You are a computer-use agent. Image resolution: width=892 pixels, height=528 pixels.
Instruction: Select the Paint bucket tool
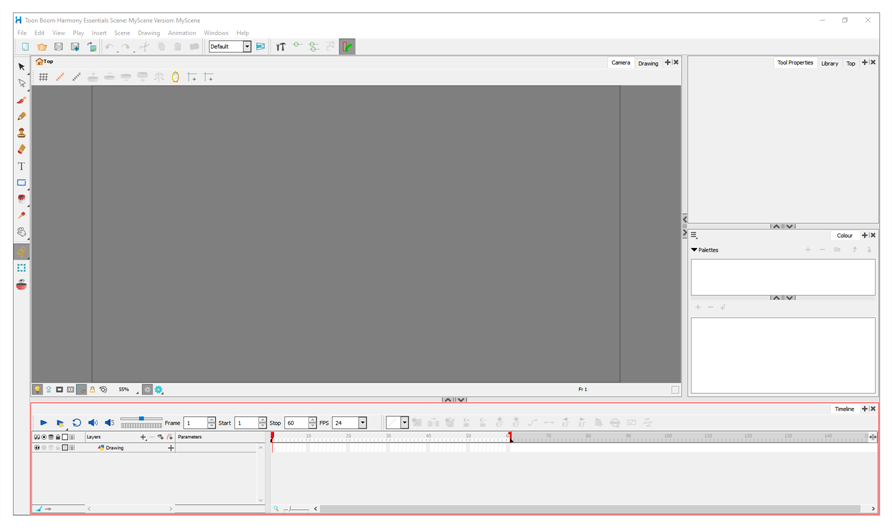click(21, 199)
